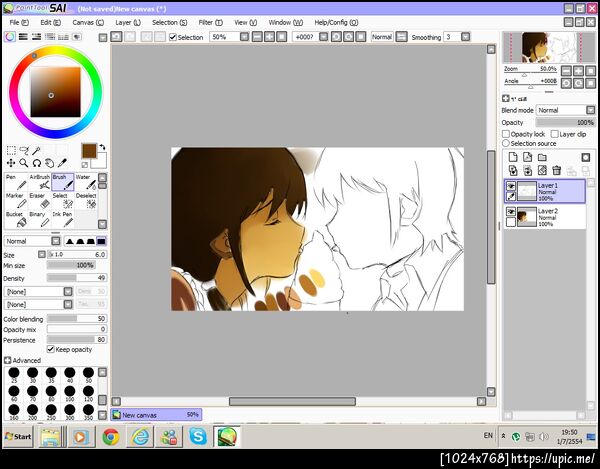Open the Help/Config menu
The height and width of the screenshot is (469, 600).
tap(336, 23)
